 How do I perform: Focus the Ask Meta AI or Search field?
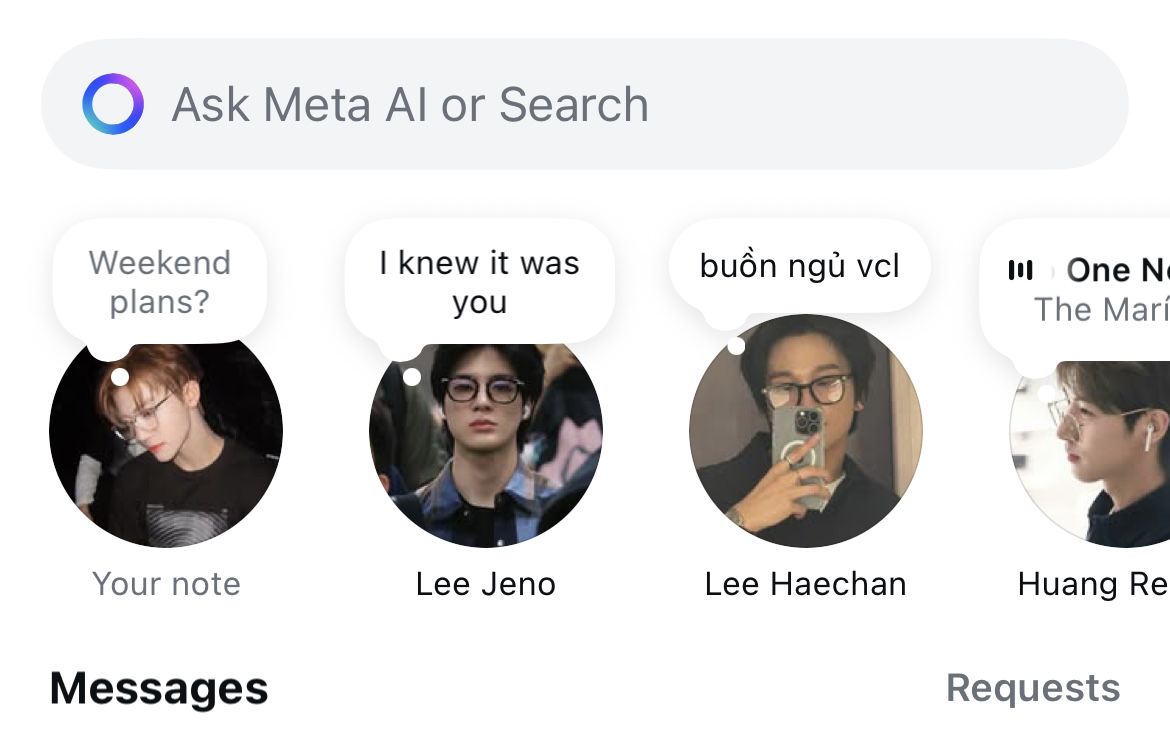(600, 104)
